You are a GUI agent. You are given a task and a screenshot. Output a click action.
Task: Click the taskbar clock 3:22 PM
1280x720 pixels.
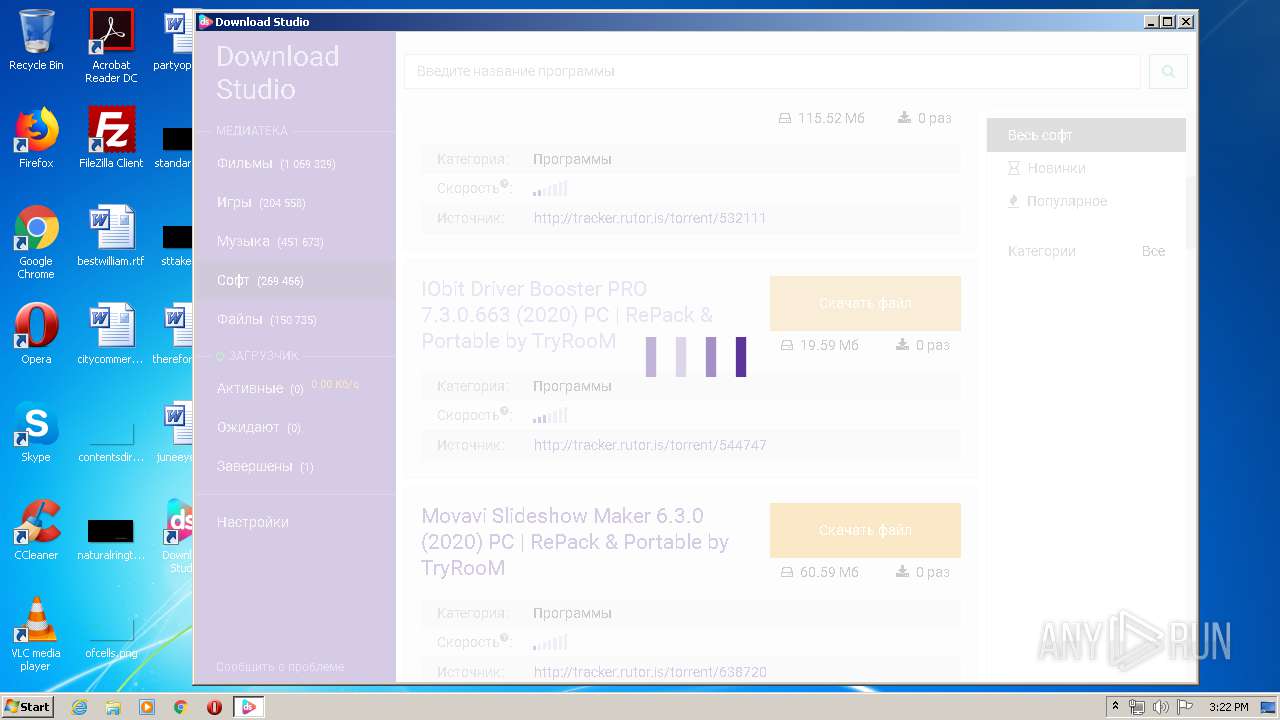tap(1228, 707)
